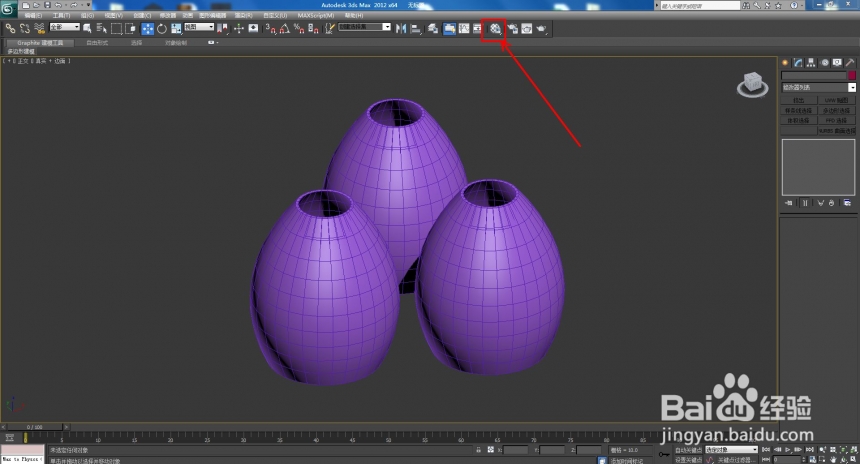Viewport: 860px width, 464px height.
Task: Switch to the Graphite 建模工具 ribbon tab
Action: click(40, 43)
